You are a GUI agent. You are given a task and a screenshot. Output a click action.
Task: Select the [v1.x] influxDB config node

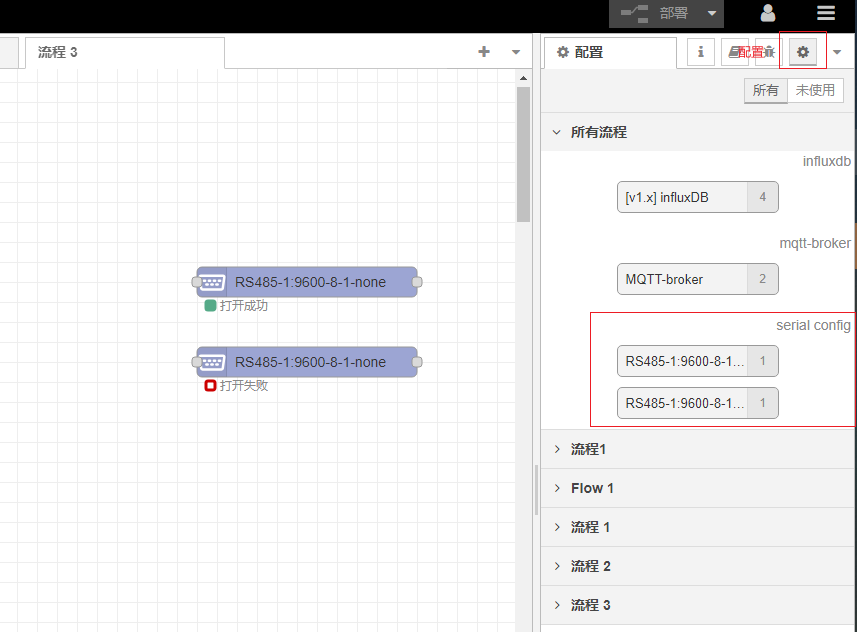pyautogui.click(x=683, y=197)
